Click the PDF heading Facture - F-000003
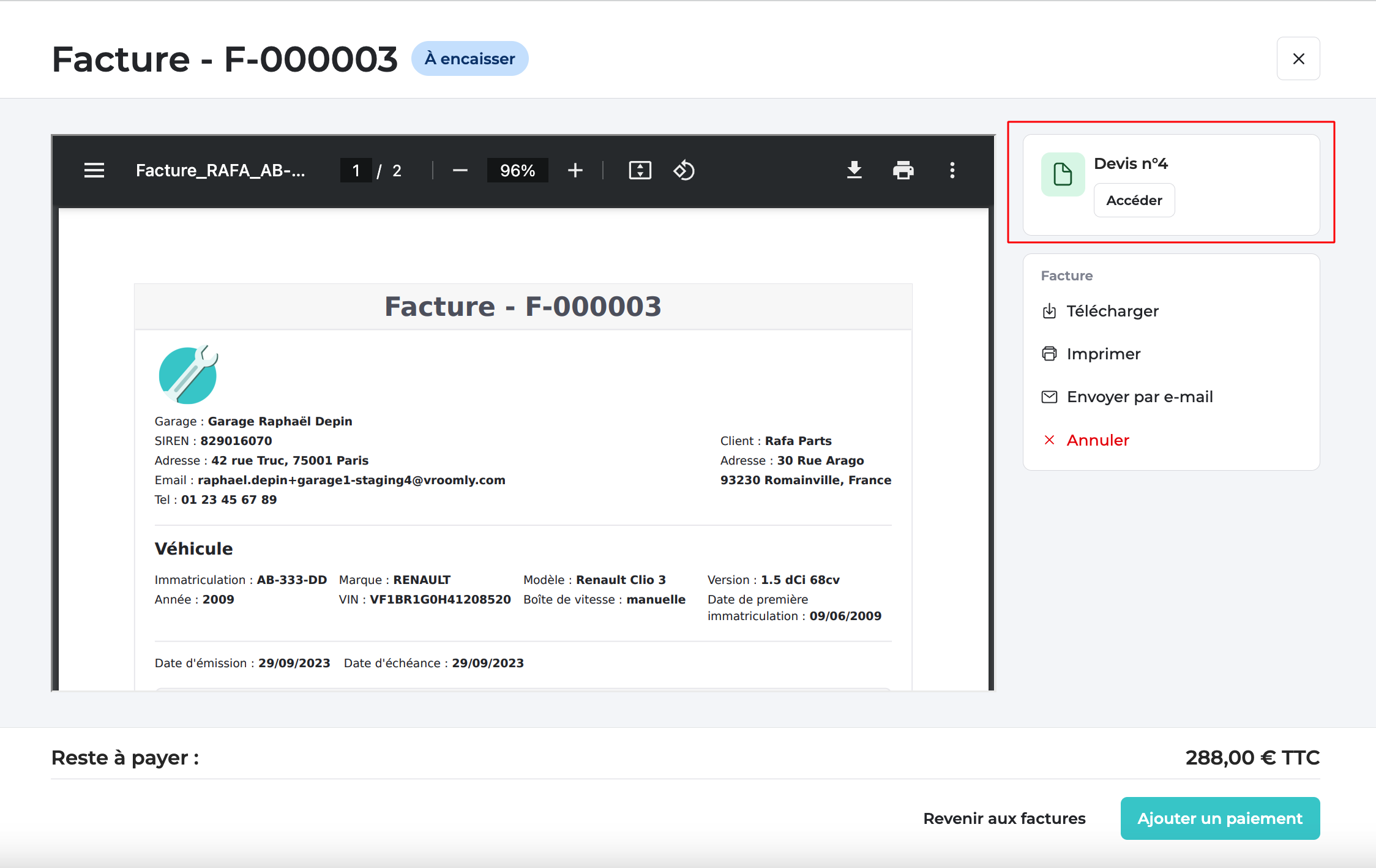 (x=523, y=306)
